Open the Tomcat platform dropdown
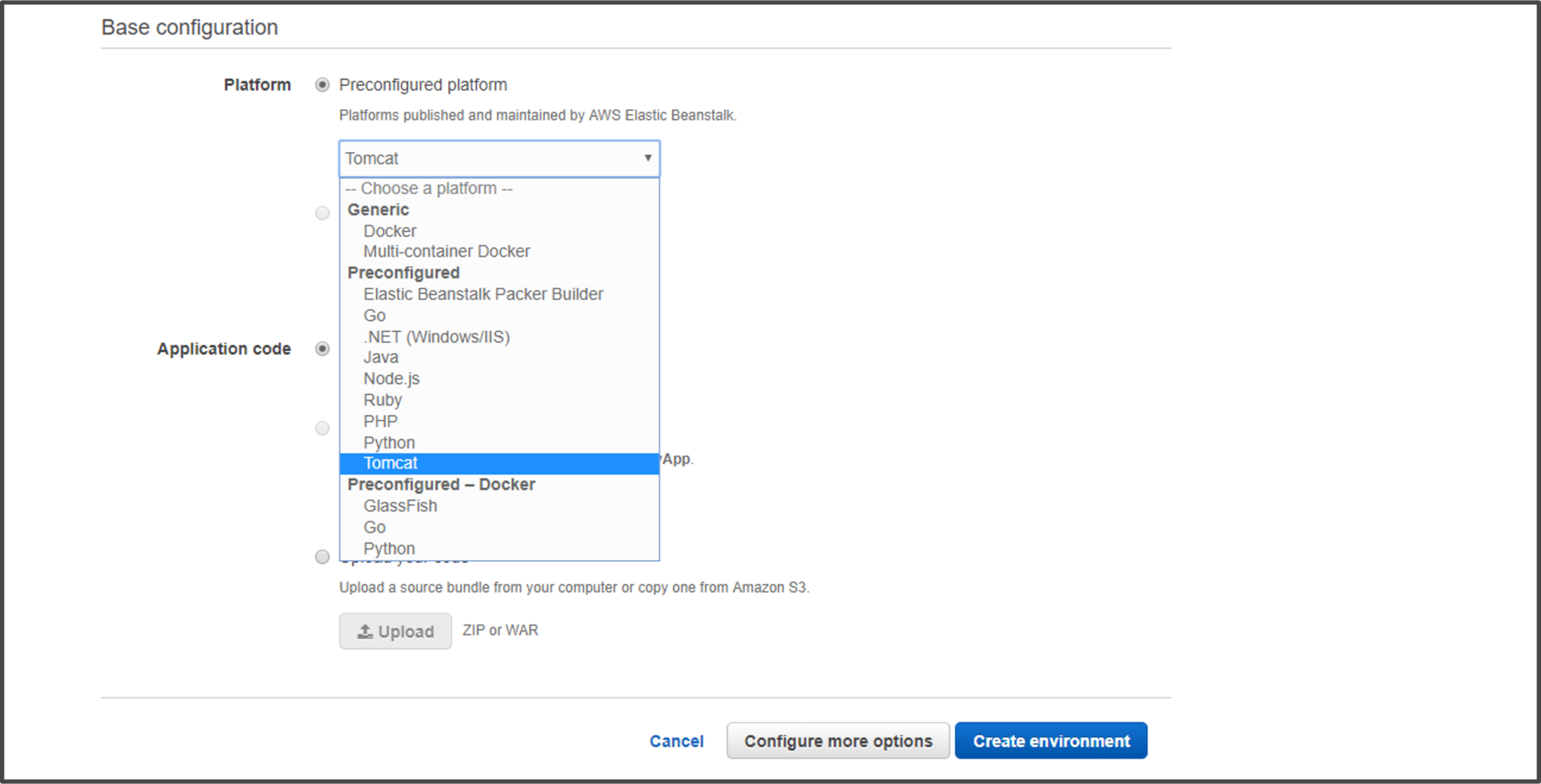Image resolution: width=1541 pixels, height=784 pixels. click(x=499, y=159)
